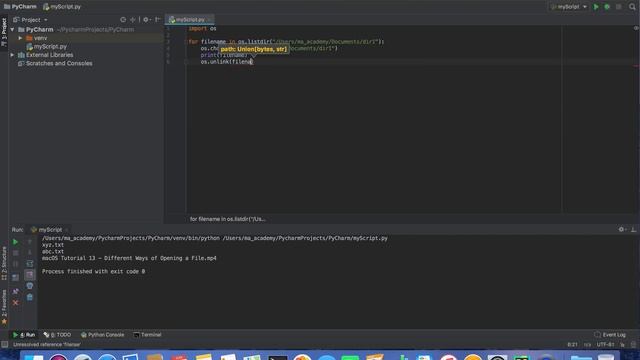Open the Event Log button

[x=610, y=335]
